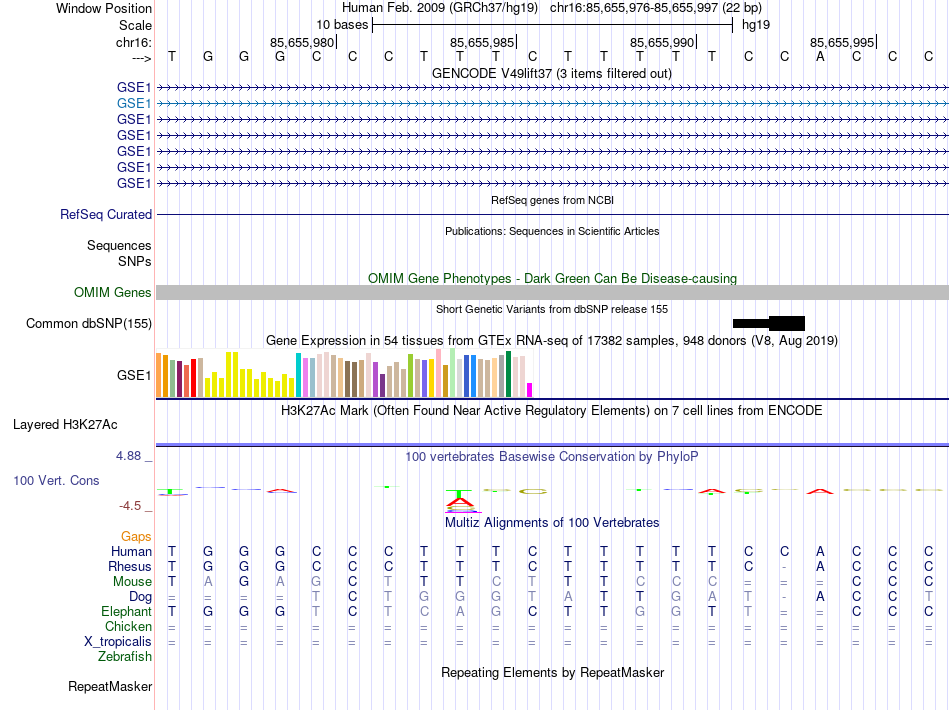Click the RefSeq Curated track label
The width and height of the screenshot is (950, 710).
pos(106,214)
